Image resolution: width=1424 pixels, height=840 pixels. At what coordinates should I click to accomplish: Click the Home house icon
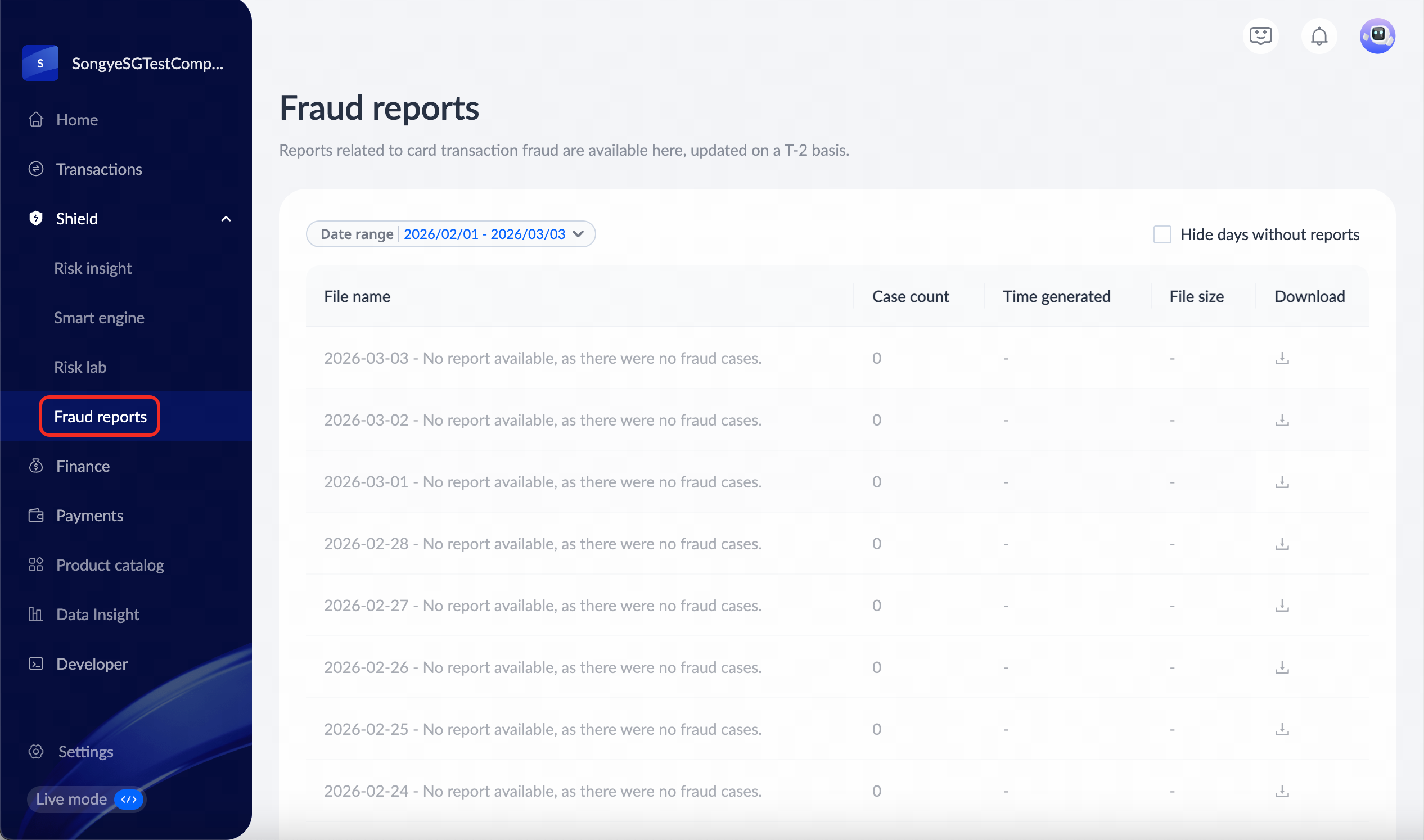coord(36,120)
